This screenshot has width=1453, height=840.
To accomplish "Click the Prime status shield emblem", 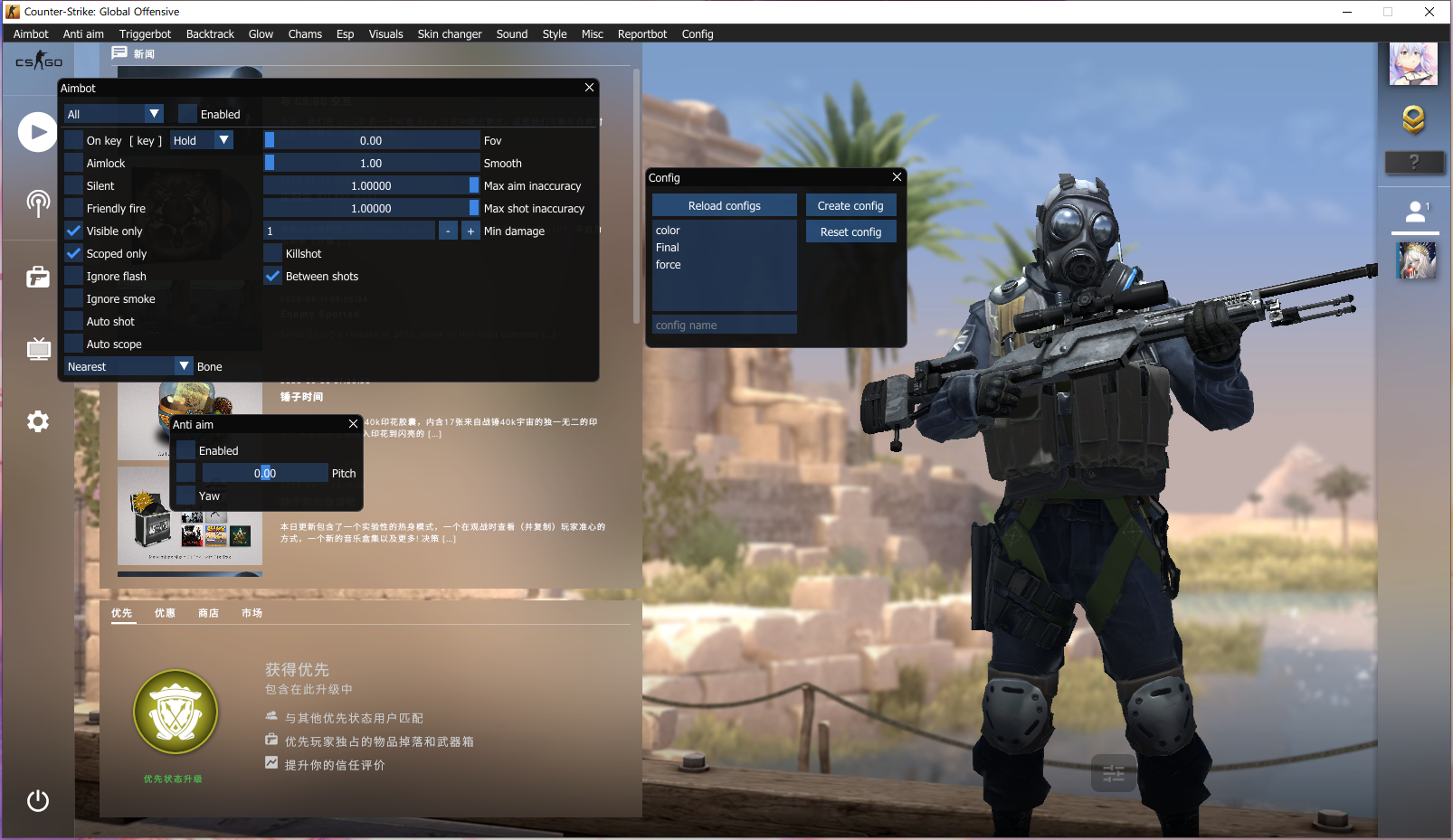I will [x=176, y=713].
